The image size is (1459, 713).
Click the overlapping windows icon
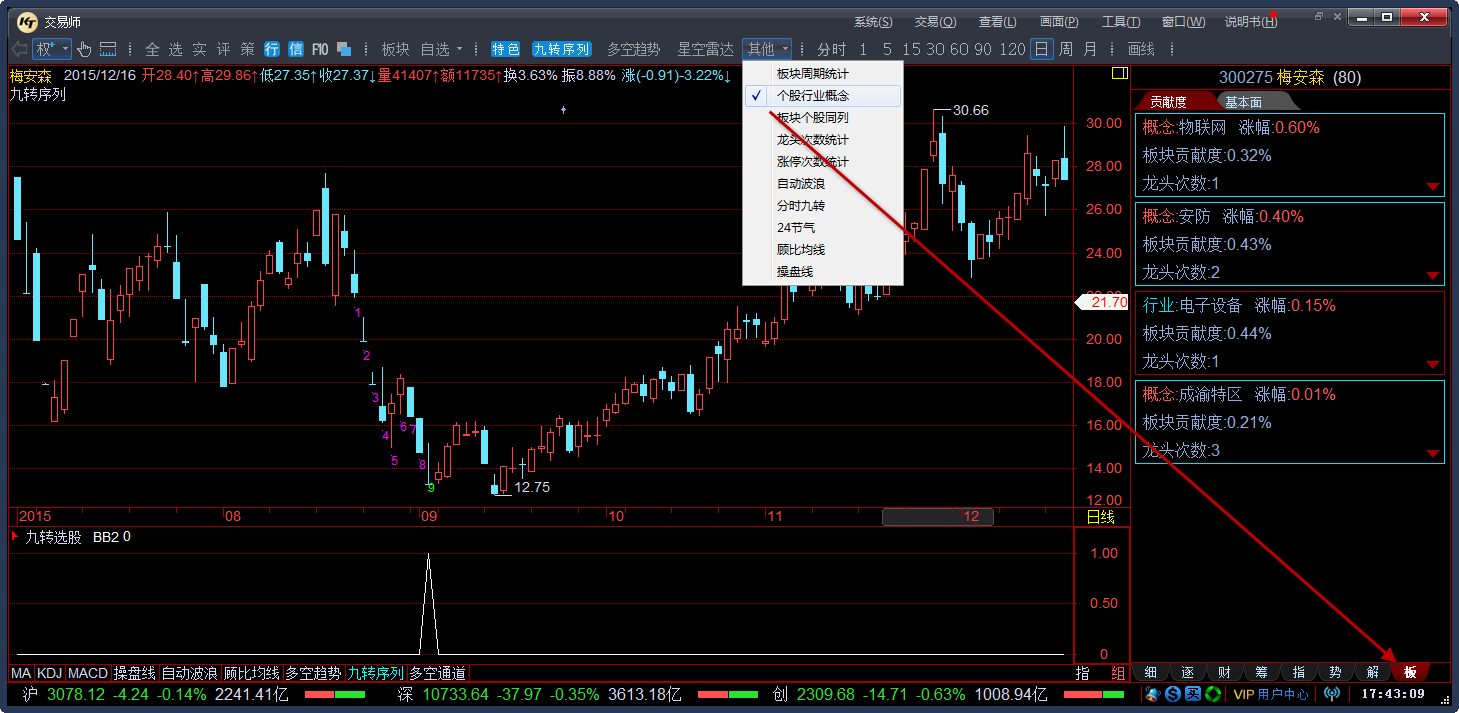(344, 49)
